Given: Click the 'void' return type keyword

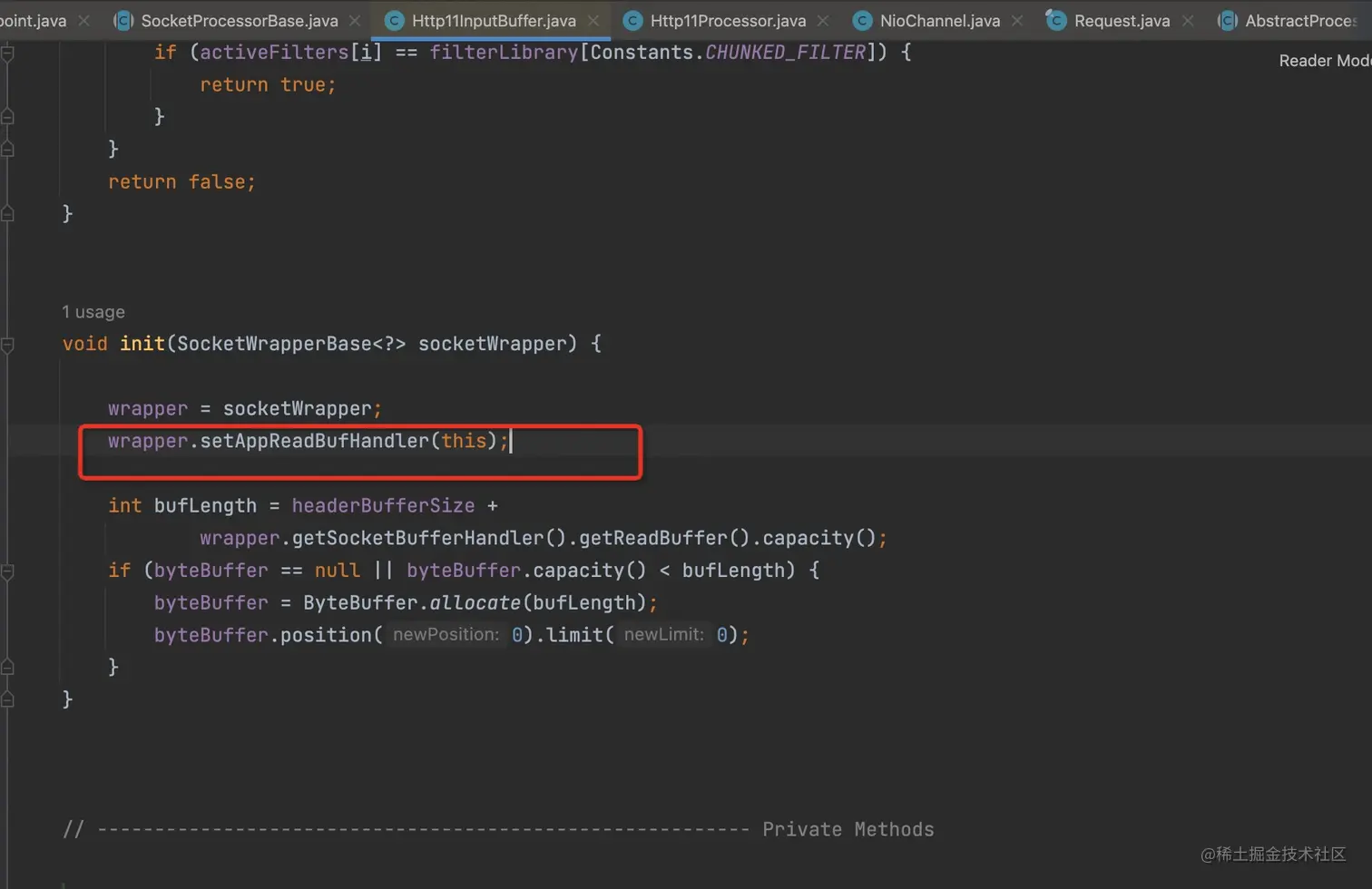Looking at the screenshot, I should (85, 344).
